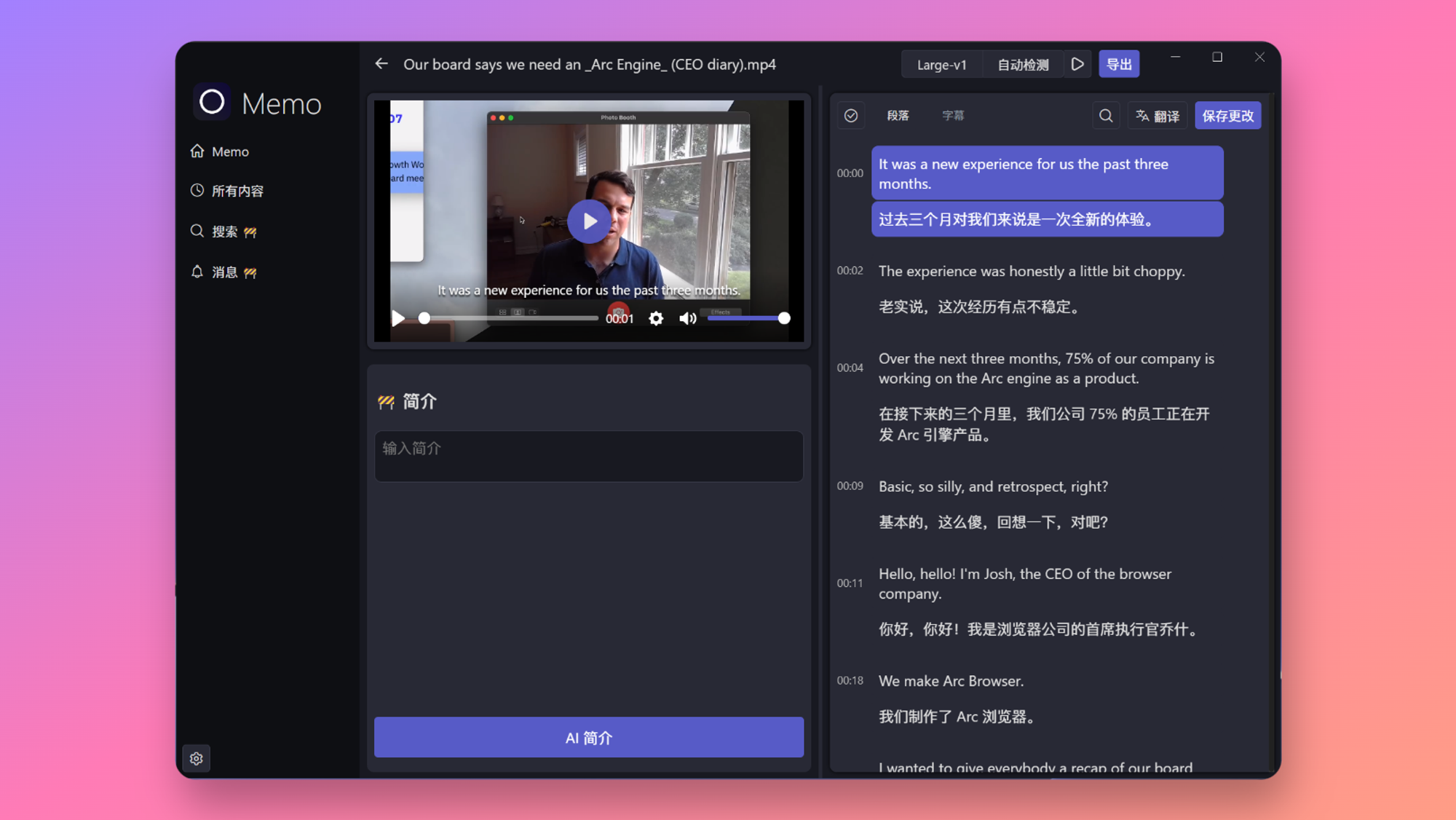
Task: Close the Memo window
Action: [1259, 57]
